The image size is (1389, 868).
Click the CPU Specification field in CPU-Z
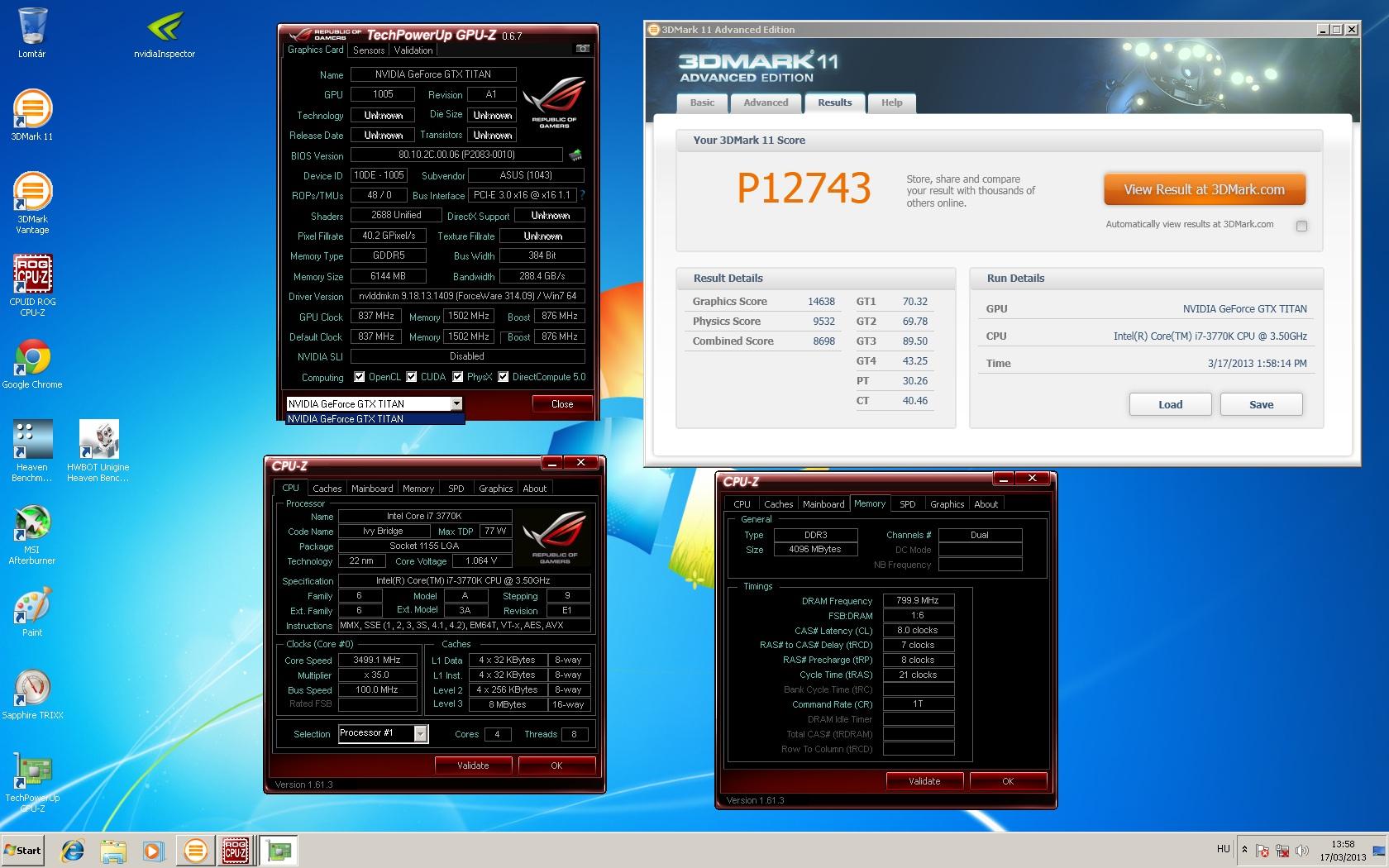463,580
